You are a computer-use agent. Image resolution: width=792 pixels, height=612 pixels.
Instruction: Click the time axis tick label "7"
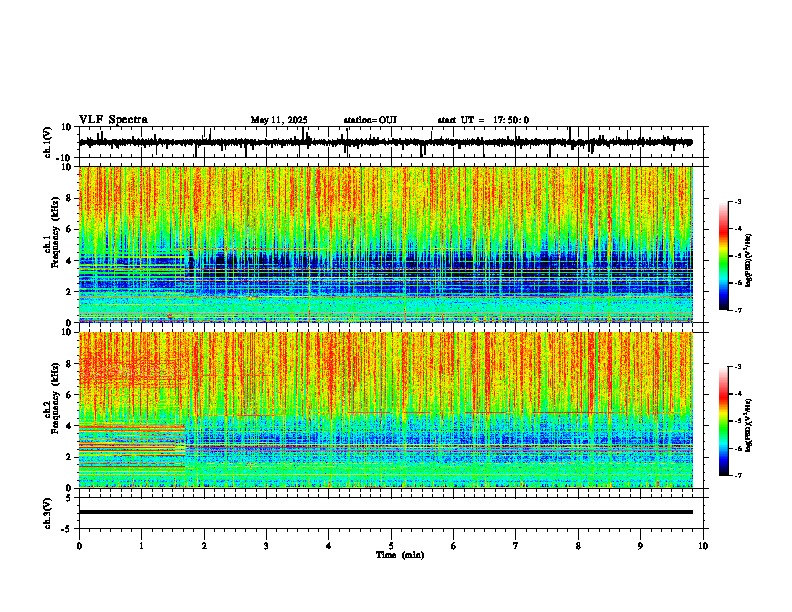(516, 546)
